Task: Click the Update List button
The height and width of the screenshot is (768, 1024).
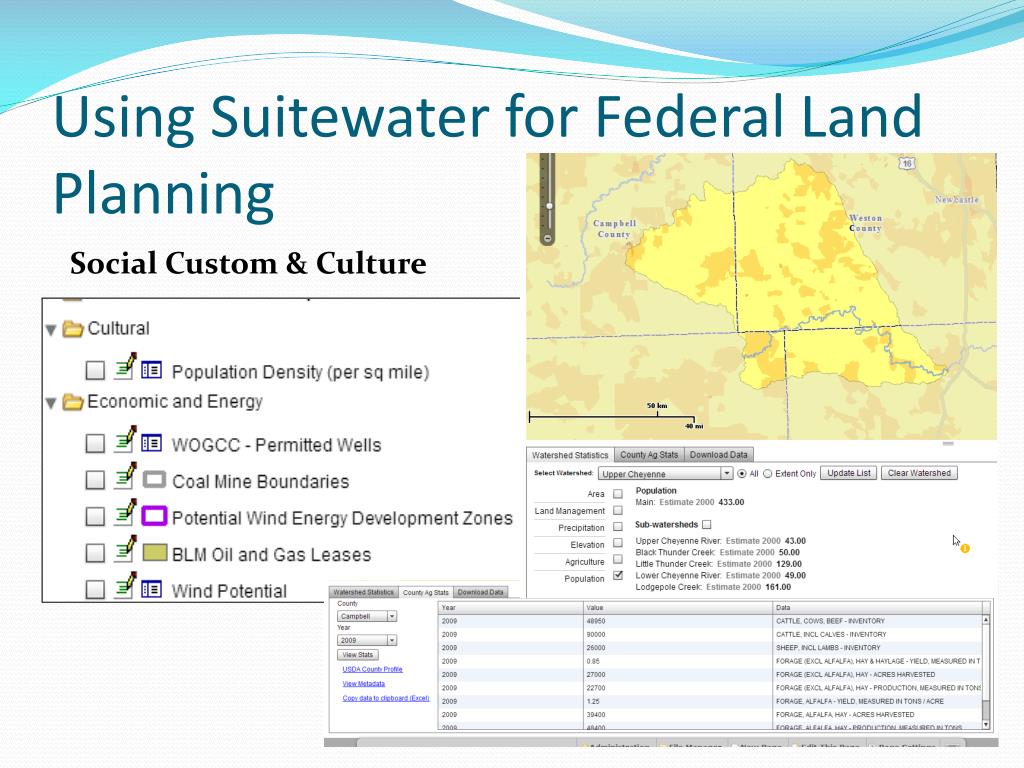Action: [x=849, y=473]
